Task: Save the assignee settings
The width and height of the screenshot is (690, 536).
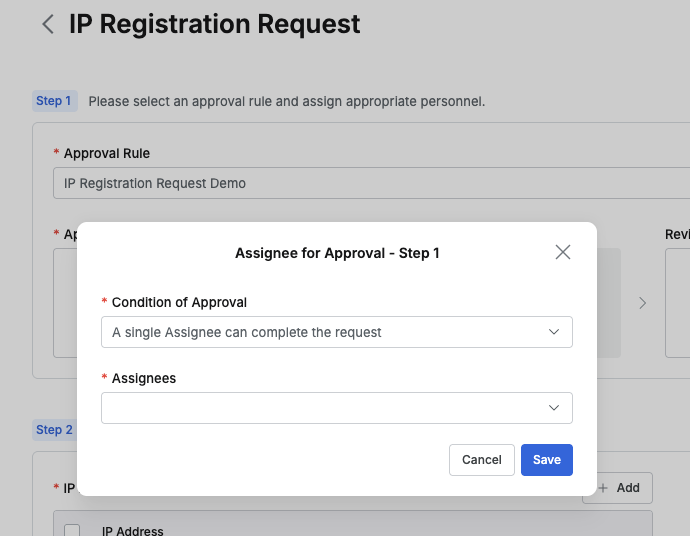Action: [546, 460]
